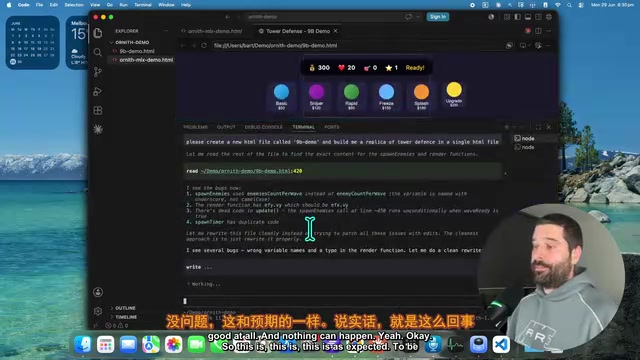Add a new terminal with plus icon
640x360 pixels.
tap(507, 127)
